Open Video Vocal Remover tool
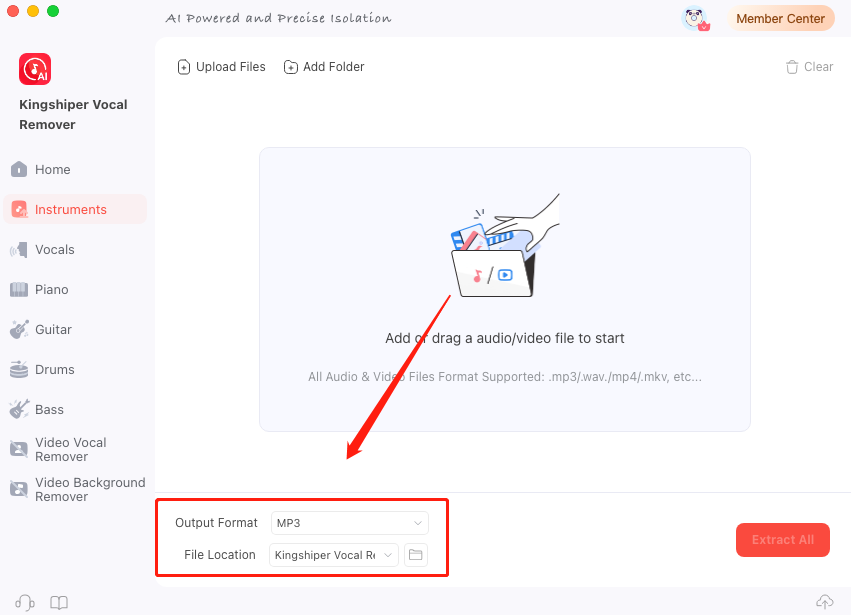Viewport: 851px width, 615px height. pyautogui.click(x=59, y=449)
